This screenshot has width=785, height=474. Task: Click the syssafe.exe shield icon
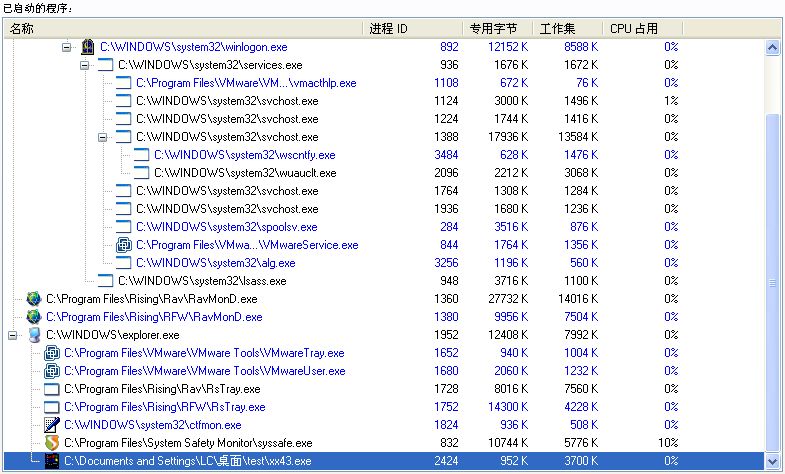pyautogui.click(x=52, y=443)
